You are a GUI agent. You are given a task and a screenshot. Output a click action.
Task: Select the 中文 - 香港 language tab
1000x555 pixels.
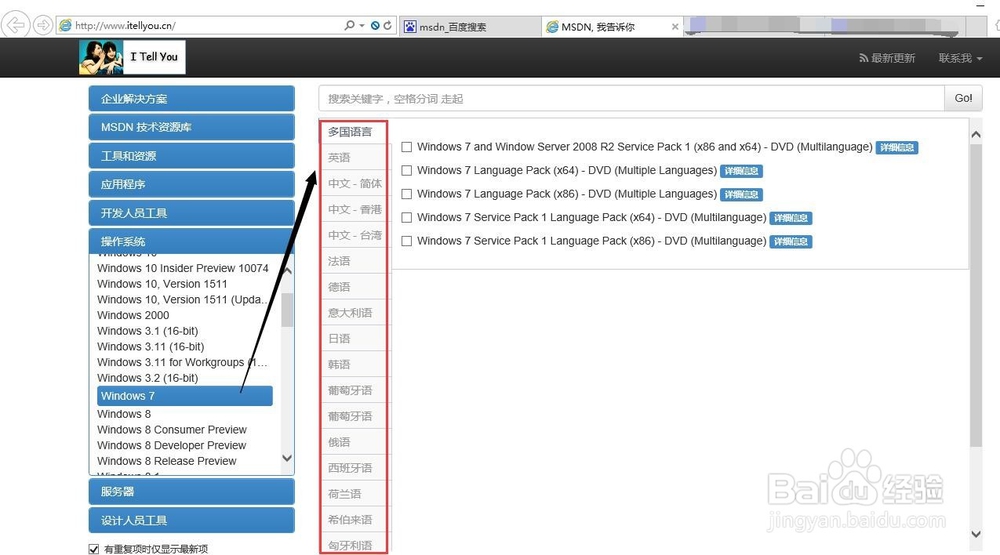point(353,209)
